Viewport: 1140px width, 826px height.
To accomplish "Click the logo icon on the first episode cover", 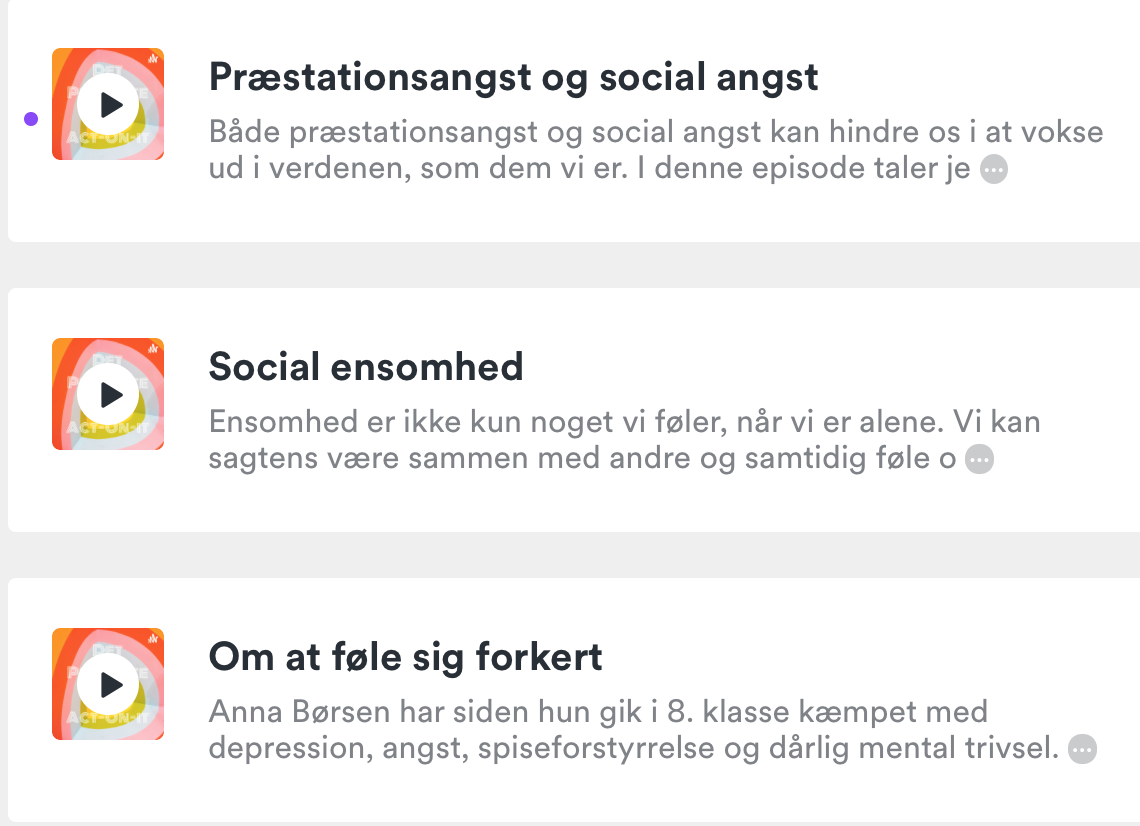I will click(x=153, y=58).
